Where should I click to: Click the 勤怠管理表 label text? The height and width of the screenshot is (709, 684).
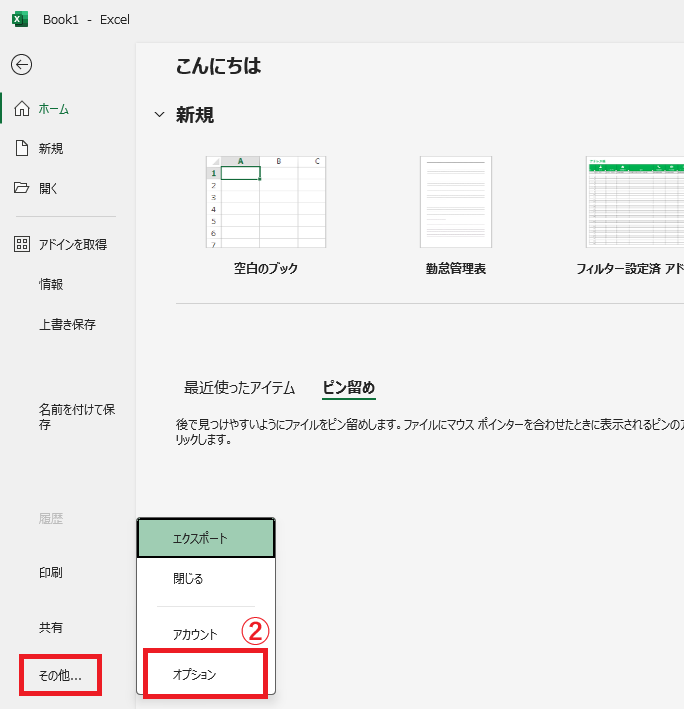(456, 269)
